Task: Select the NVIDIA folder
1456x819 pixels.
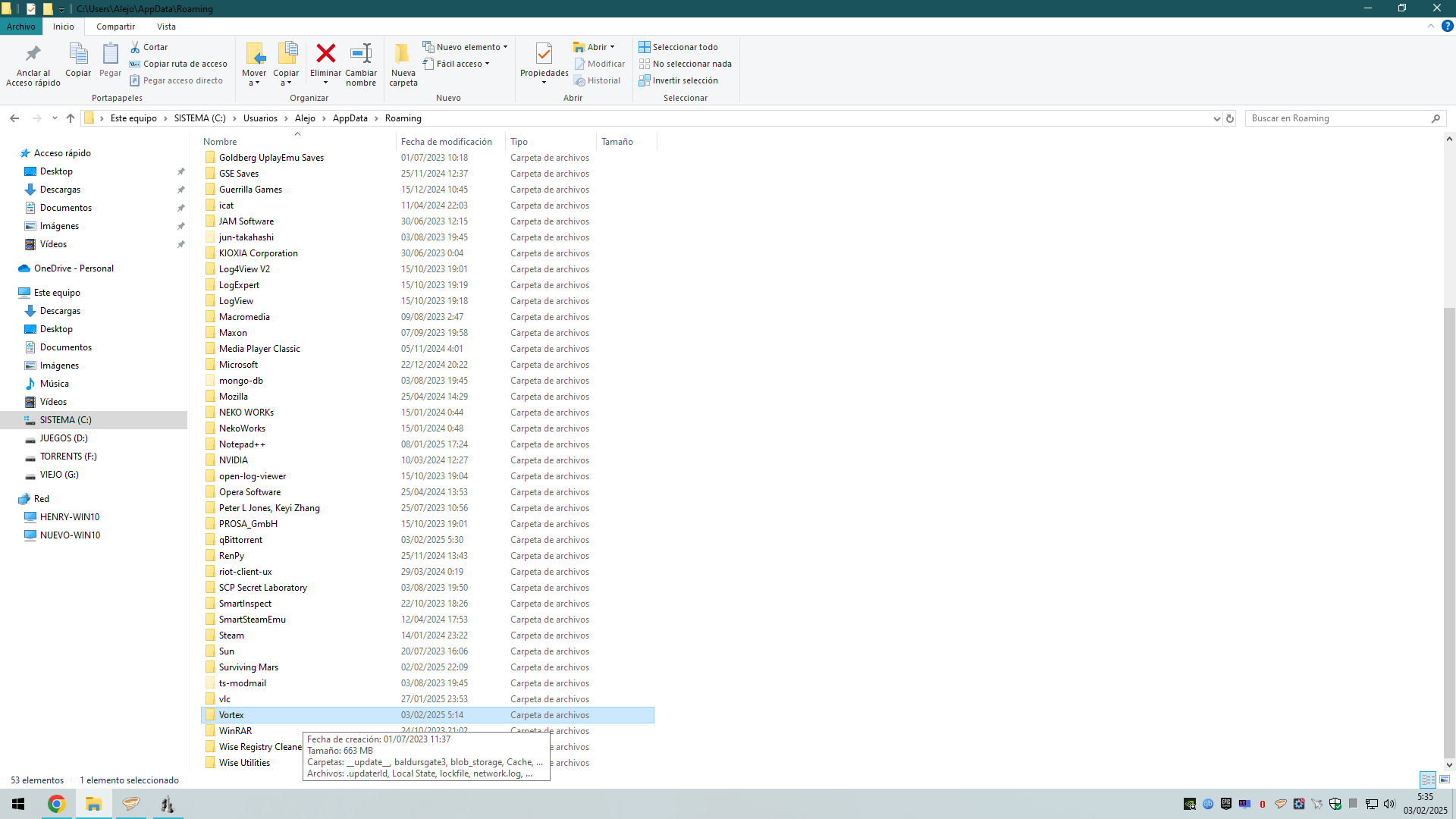Action: point(427,460)
